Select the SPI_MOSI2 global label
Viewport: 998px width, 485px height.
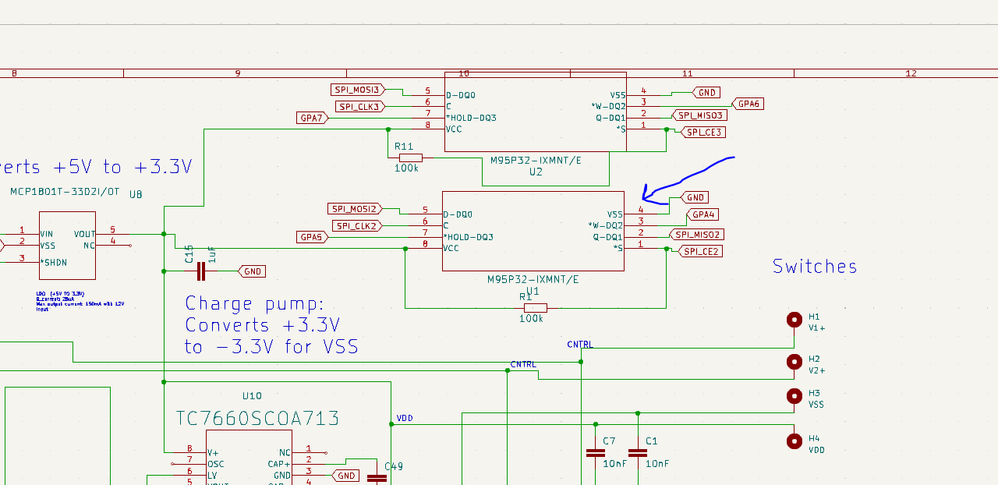355,209
